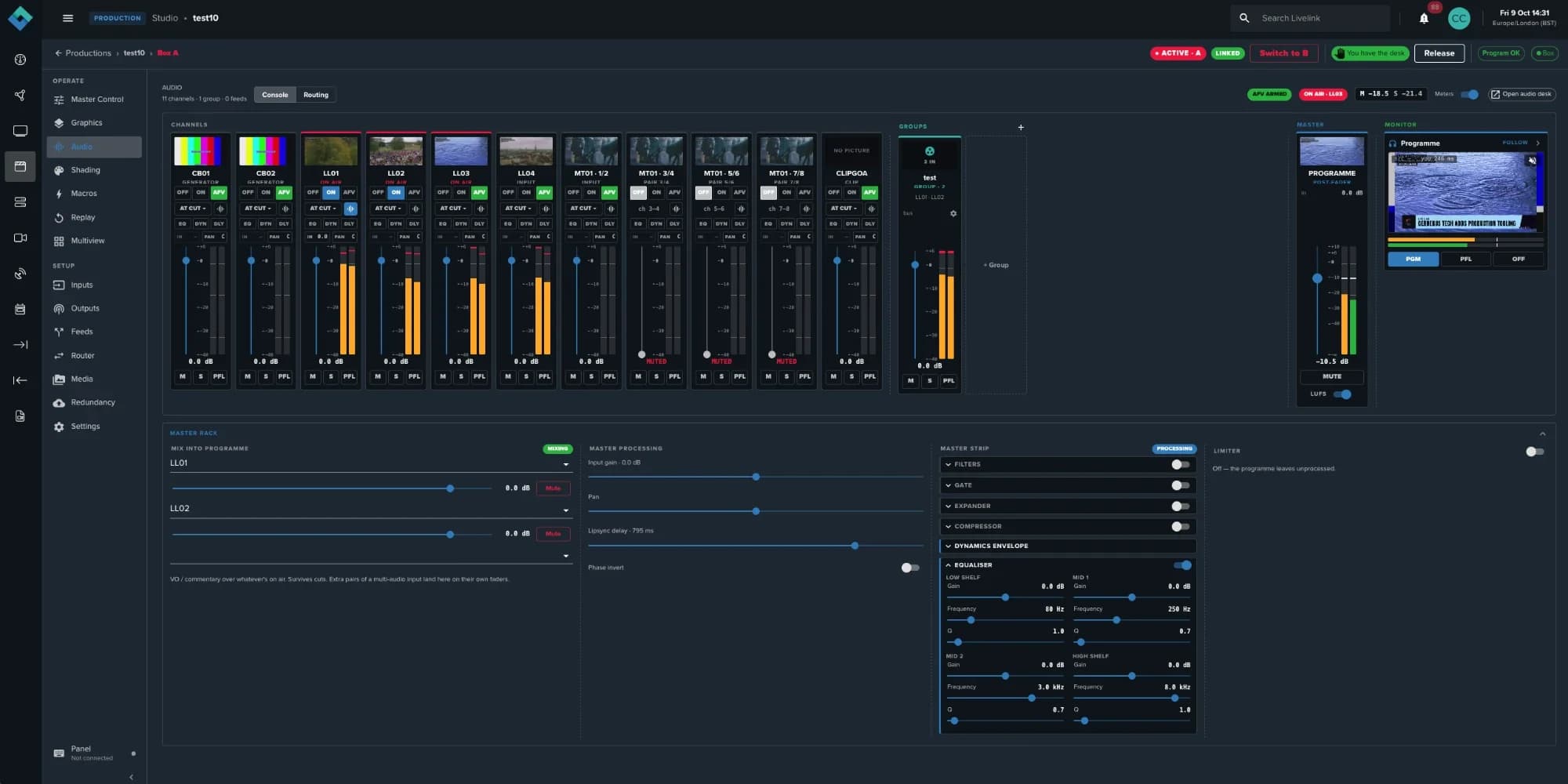Open the dashboard gauge icon in left rail
Screen dimensions: 1568x784
click(x=20, y=60)
